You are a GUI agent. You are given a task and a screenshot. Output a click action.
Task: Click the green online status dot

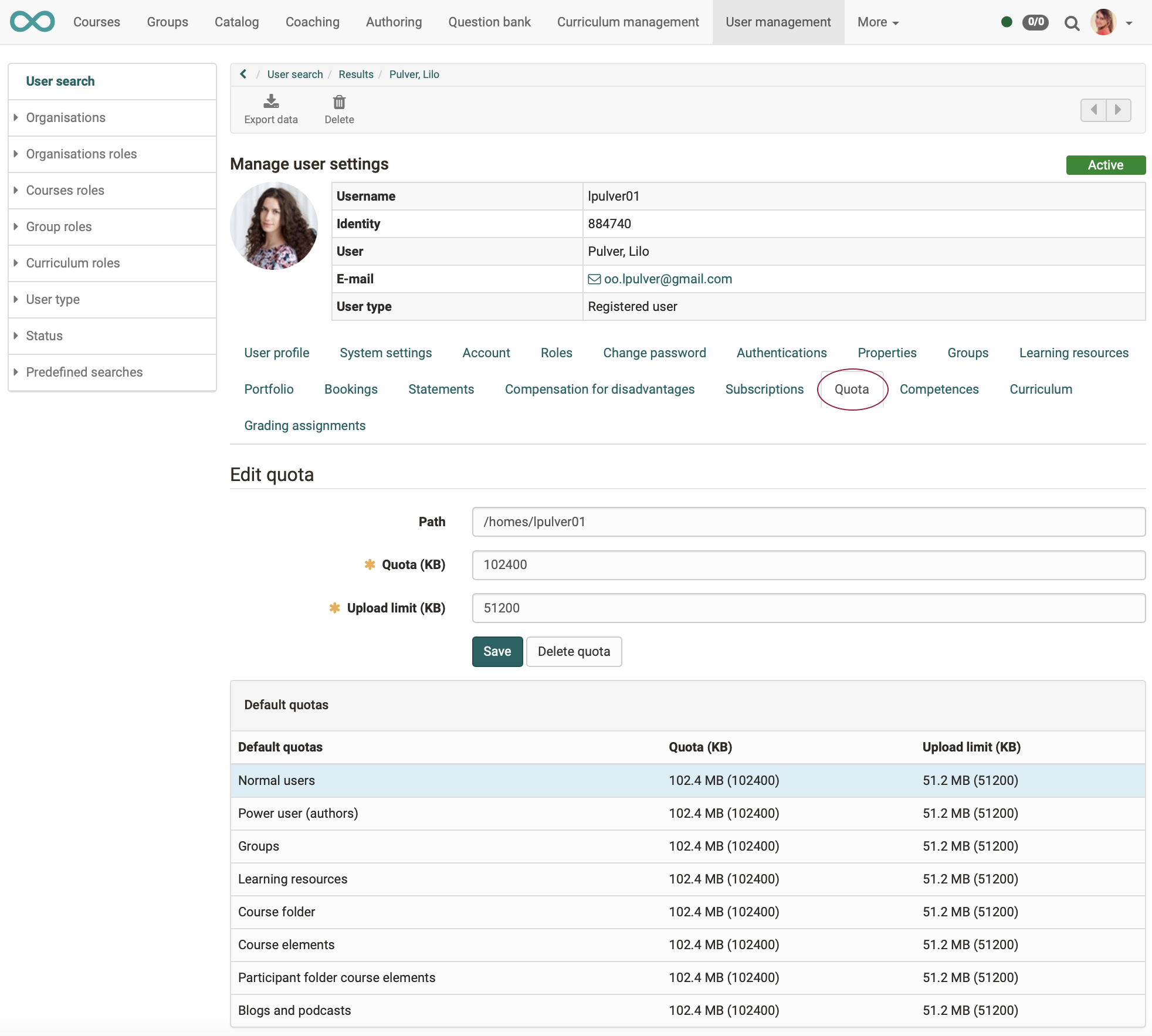pyautogui.click(x=1007, y=22)
